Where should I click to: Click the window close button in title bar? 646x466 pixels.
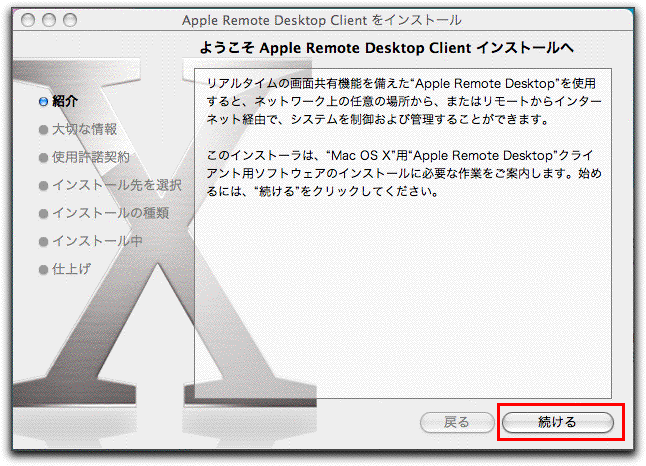[x=28, y=20]
